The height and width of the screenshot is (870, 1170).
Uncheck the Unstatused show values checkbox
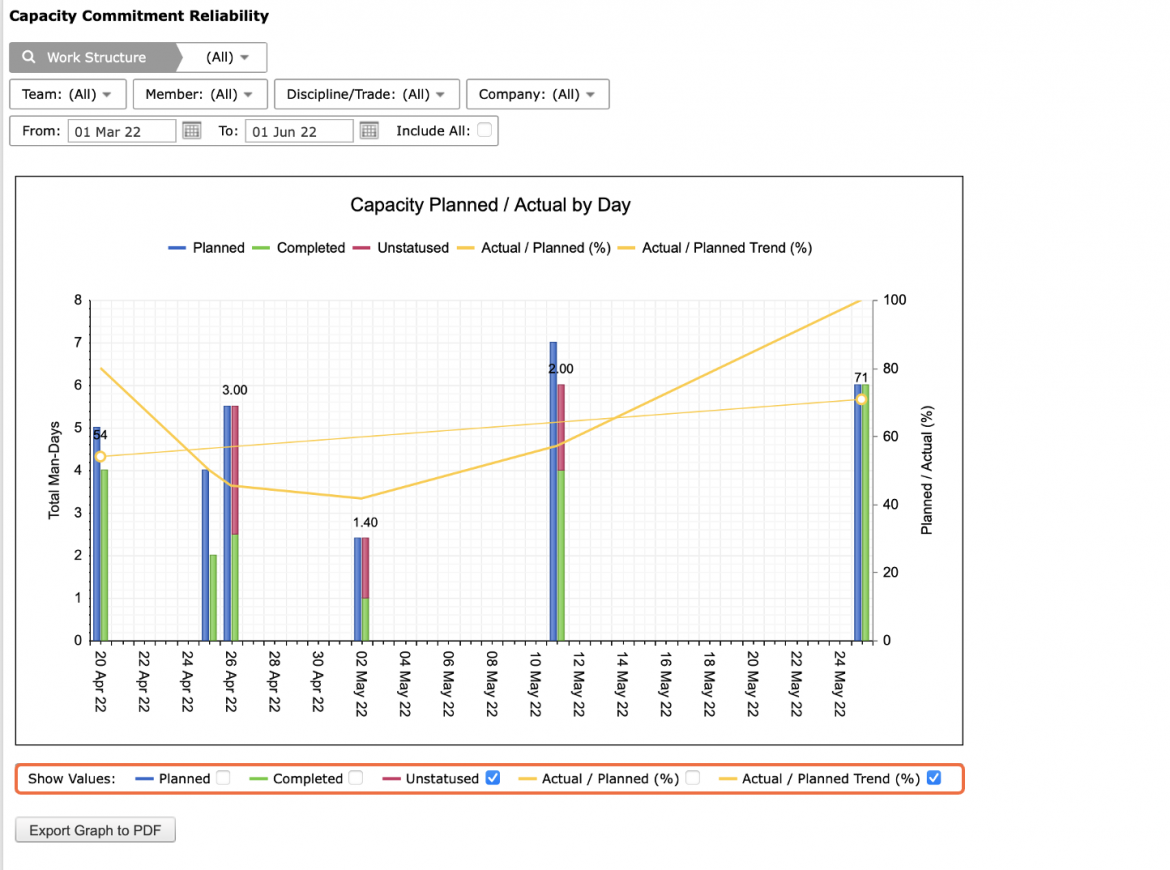(492, 777)
